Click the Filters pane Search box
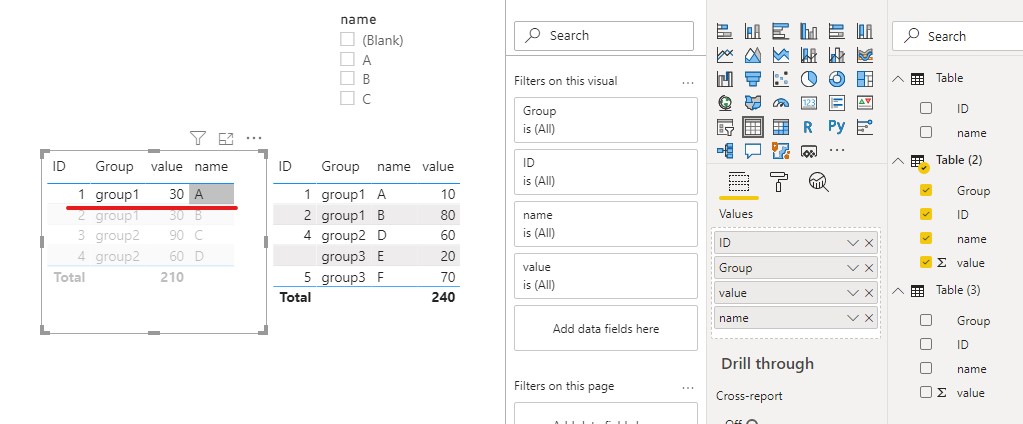Image resolution: width=1023 pixels, height=424 pixels. point(603,36)
